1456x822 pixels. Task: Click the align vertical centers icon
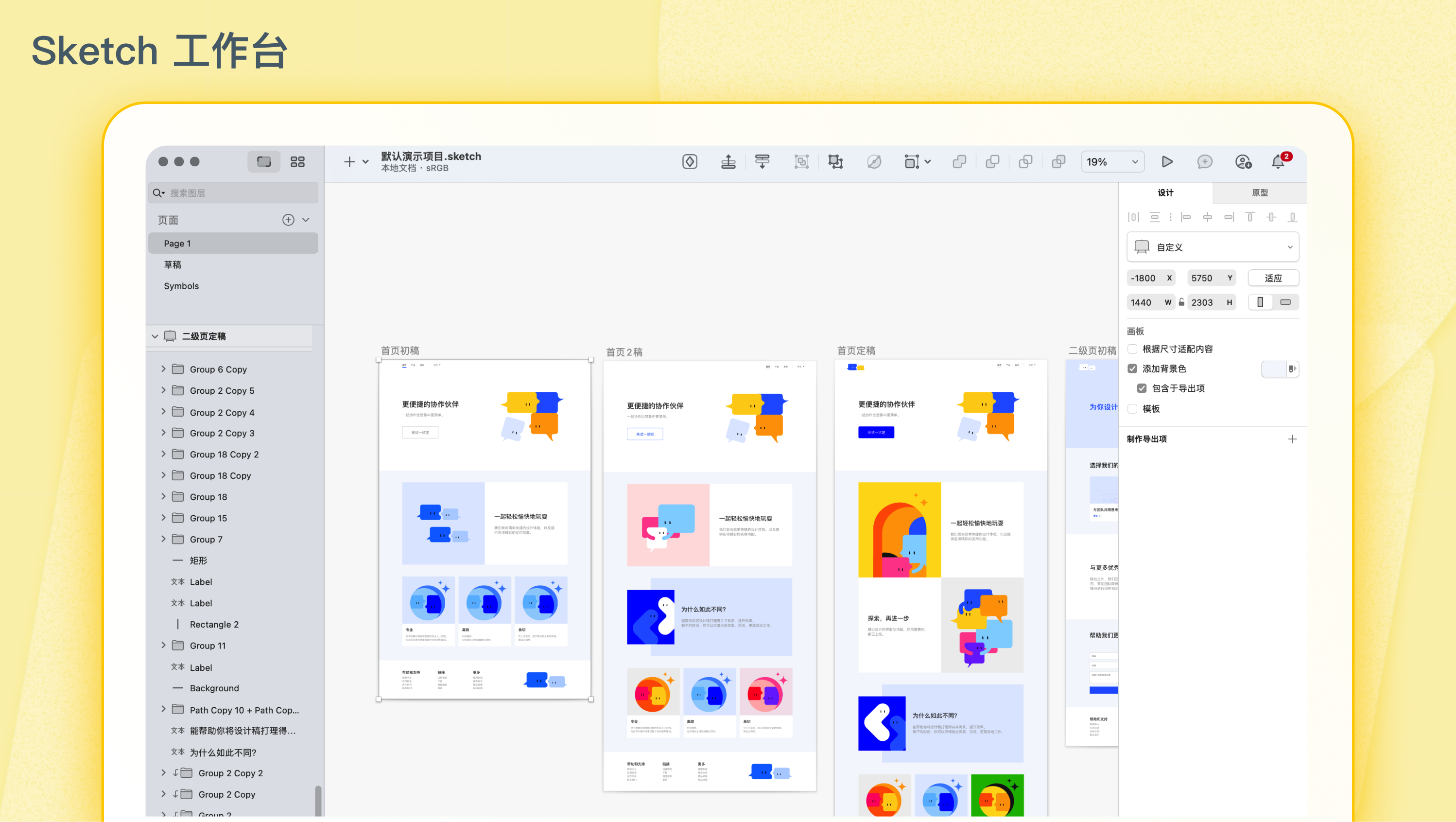coord(1271,217)
